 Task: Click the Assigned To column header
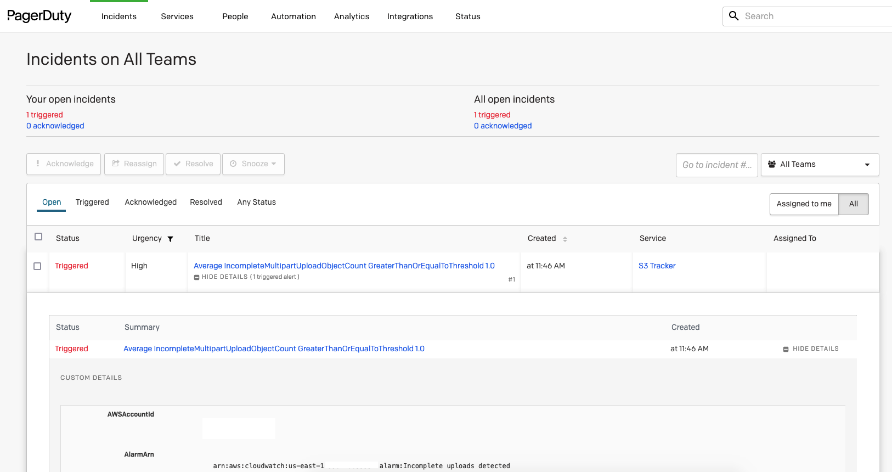click(795, 238)
